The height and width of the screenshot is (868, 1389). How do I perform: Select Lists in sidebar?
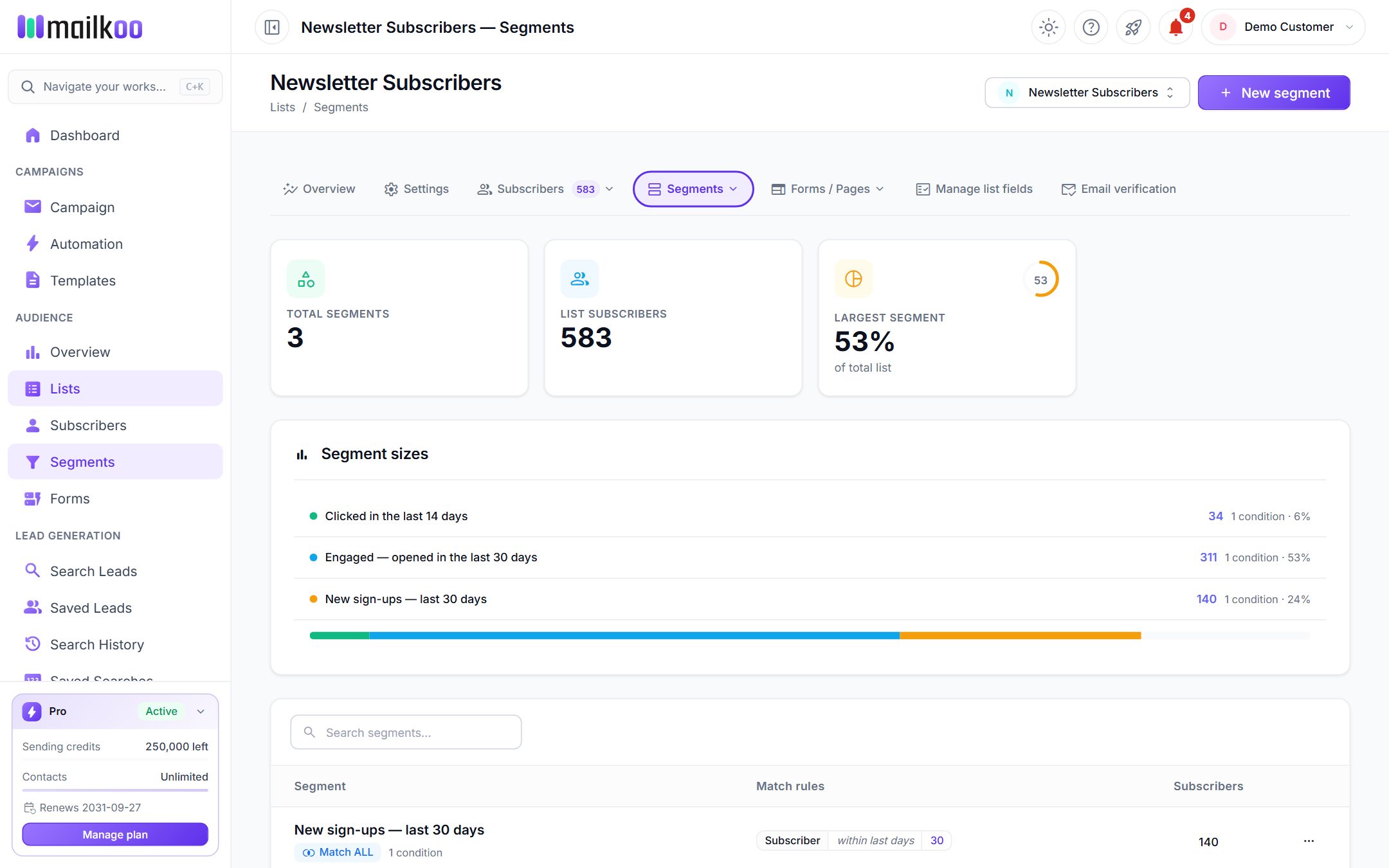pyautogui.click(x=115, y=388)
